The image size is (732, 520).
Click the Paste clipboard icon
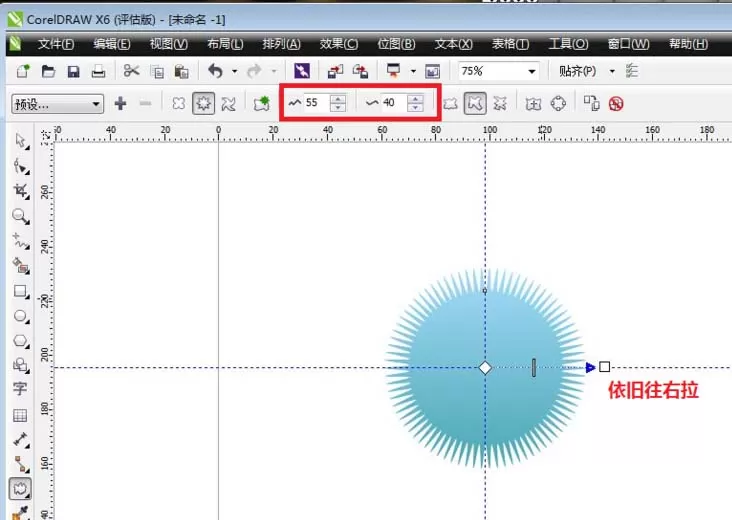point(181,71)
